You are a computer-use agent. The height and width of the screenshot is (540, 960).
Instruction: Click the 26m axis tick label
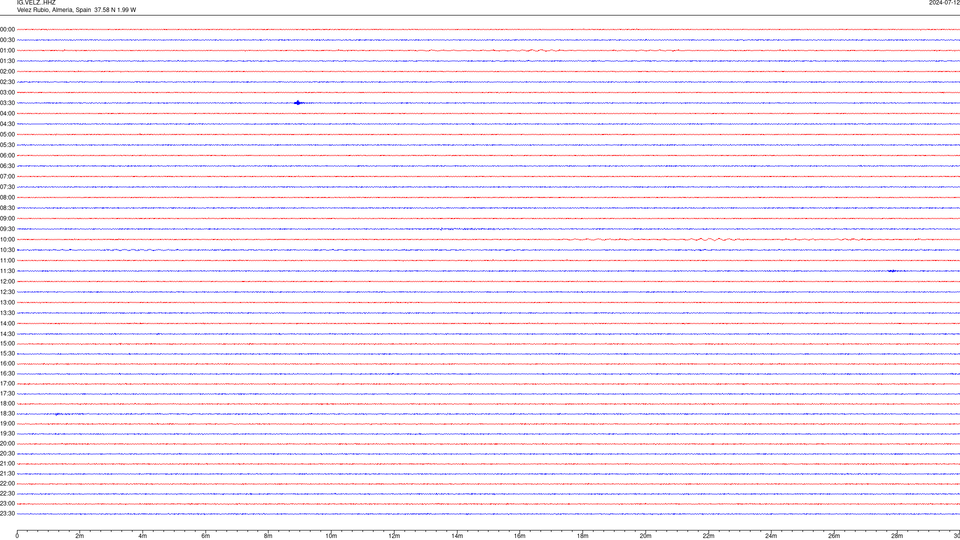(x=834, y=536)
